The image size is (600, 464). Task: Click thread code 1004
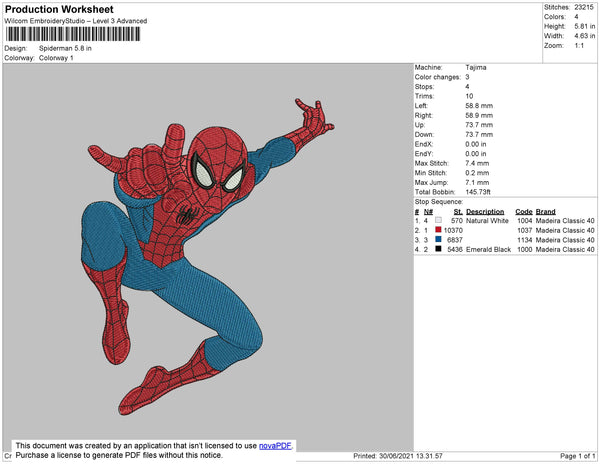point(525,221)
